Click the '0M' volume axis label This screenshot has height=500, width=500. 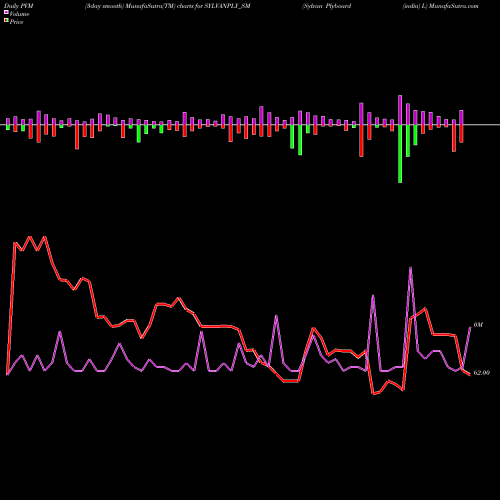(x=478, y=325)
